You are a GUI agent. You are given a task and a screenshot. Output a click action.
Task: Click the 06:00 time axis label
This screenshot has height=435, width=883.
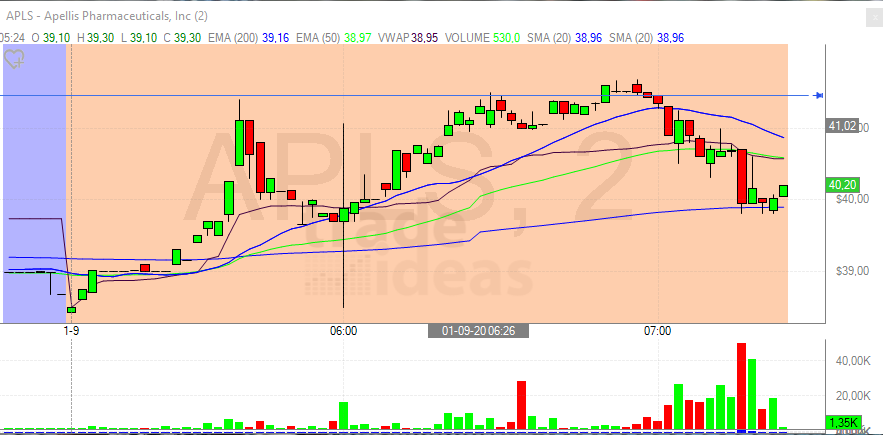coord(344,331)
